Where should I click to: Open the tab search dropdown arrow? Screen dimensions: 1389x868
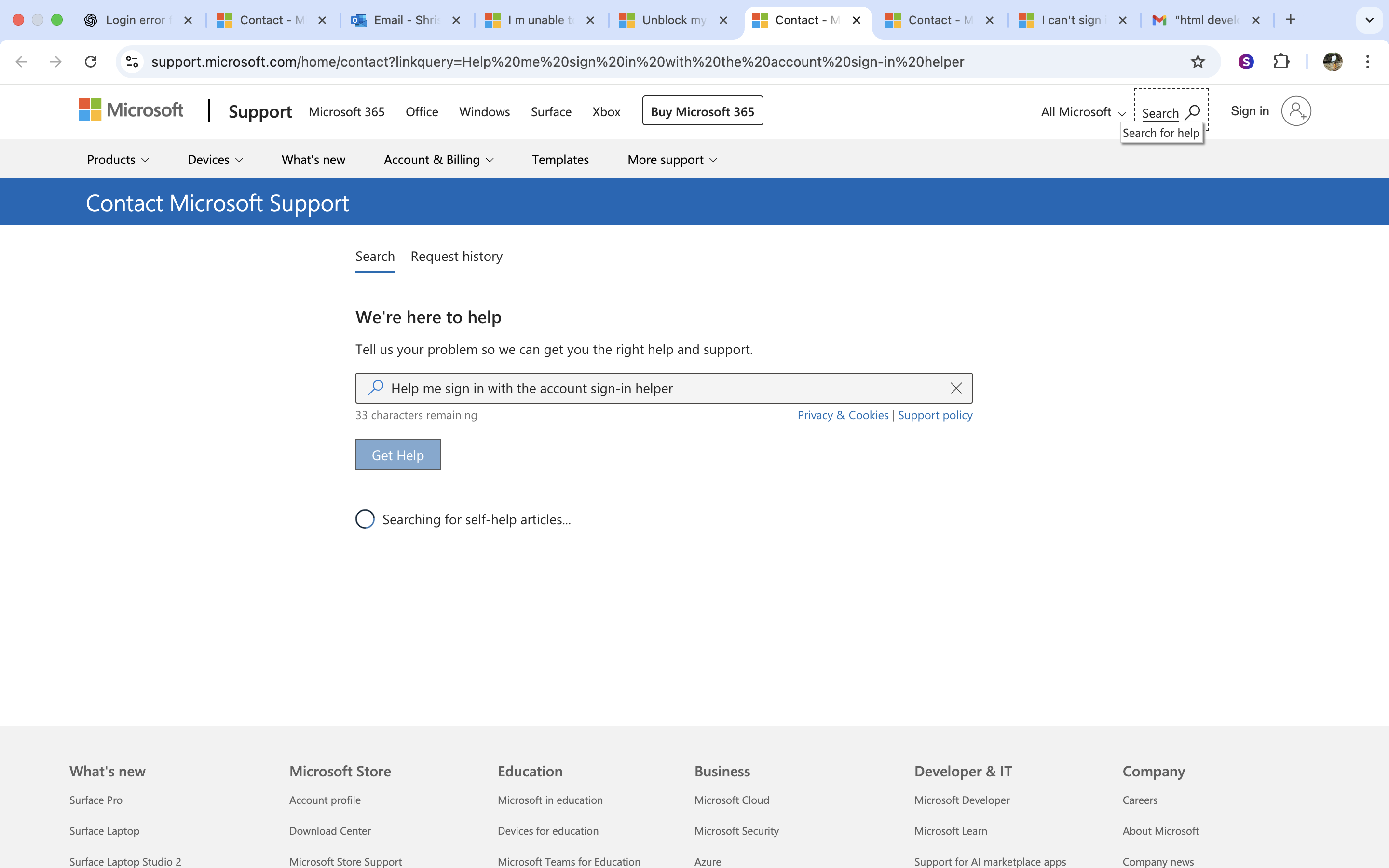click(1370, 20)
